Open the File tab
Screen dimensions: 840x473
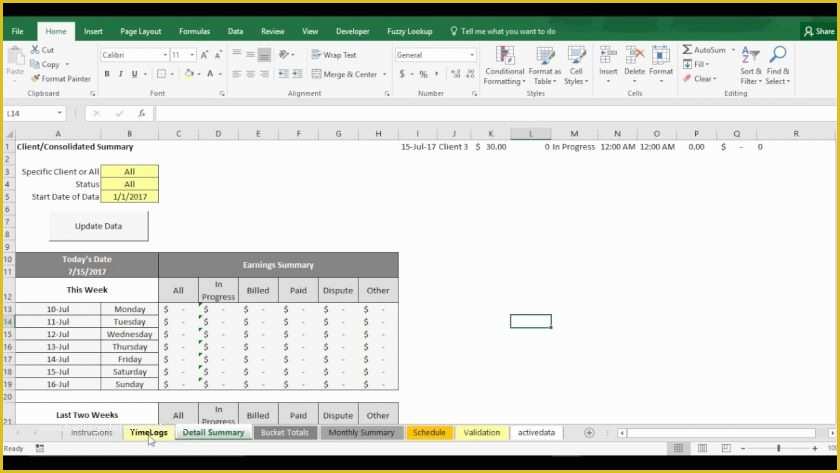[17, 31]
